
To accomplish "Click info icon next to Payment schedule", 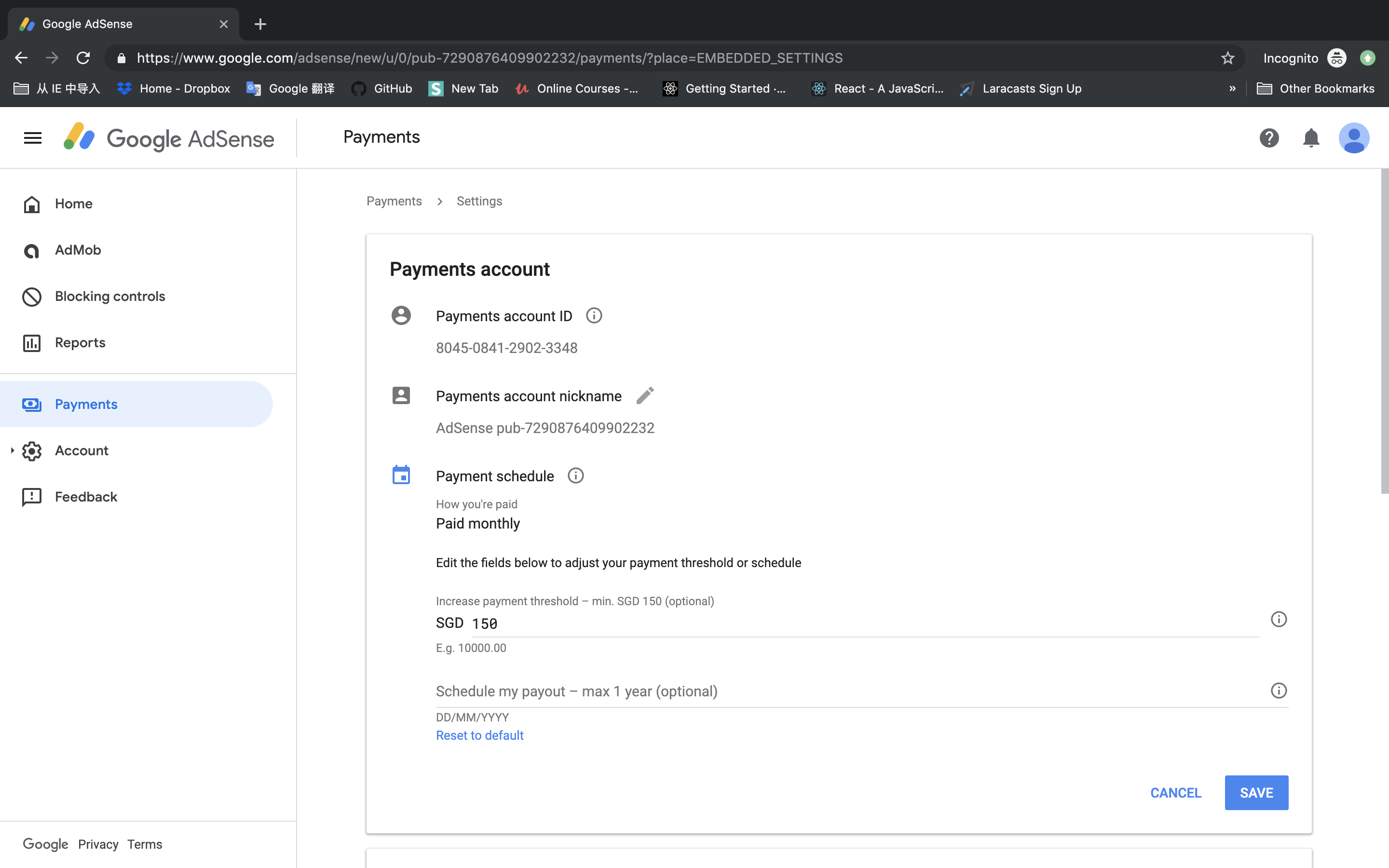I will tap(576, 476).
